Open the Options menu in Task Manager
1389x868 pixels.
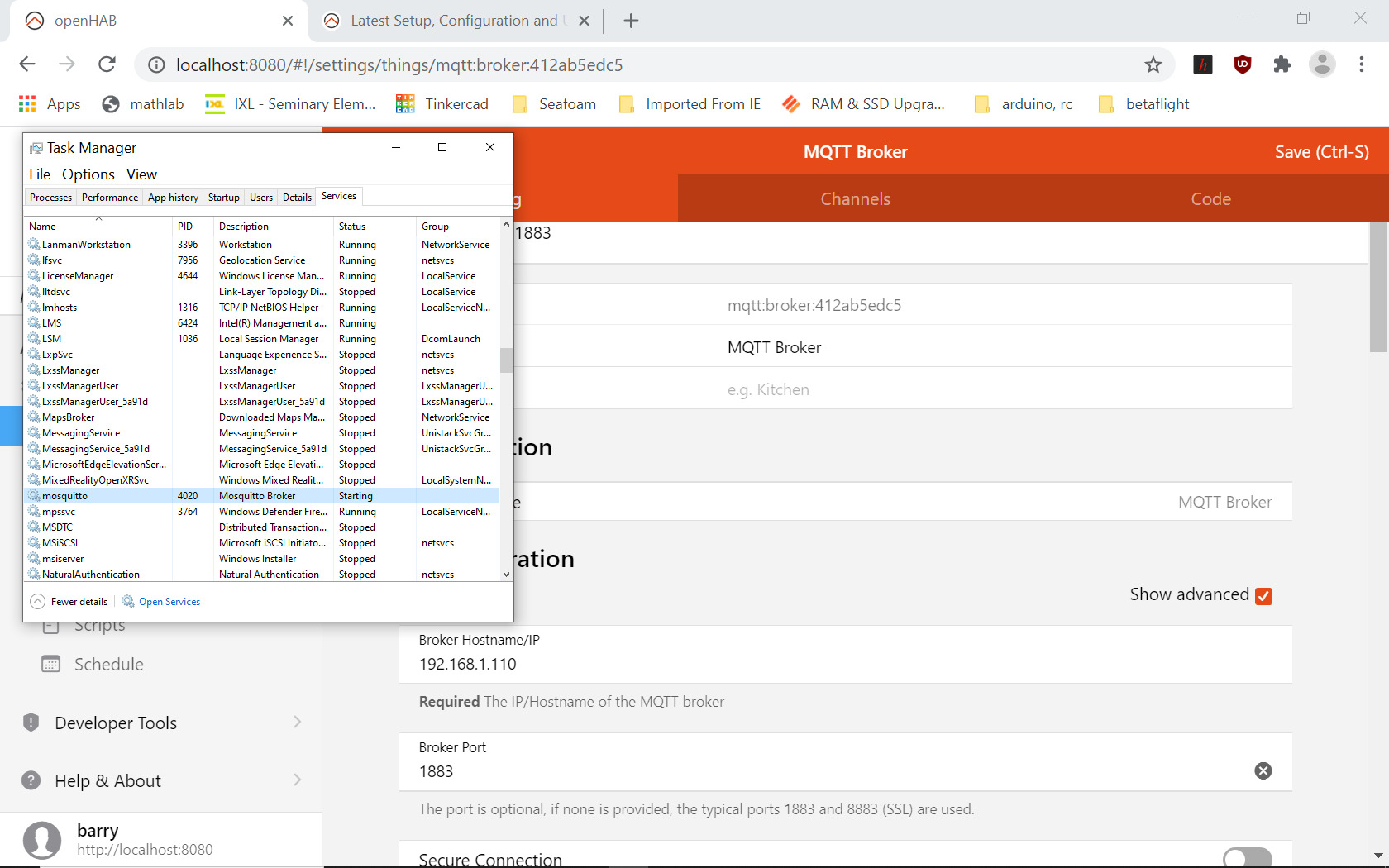click(x=88, y=174)
